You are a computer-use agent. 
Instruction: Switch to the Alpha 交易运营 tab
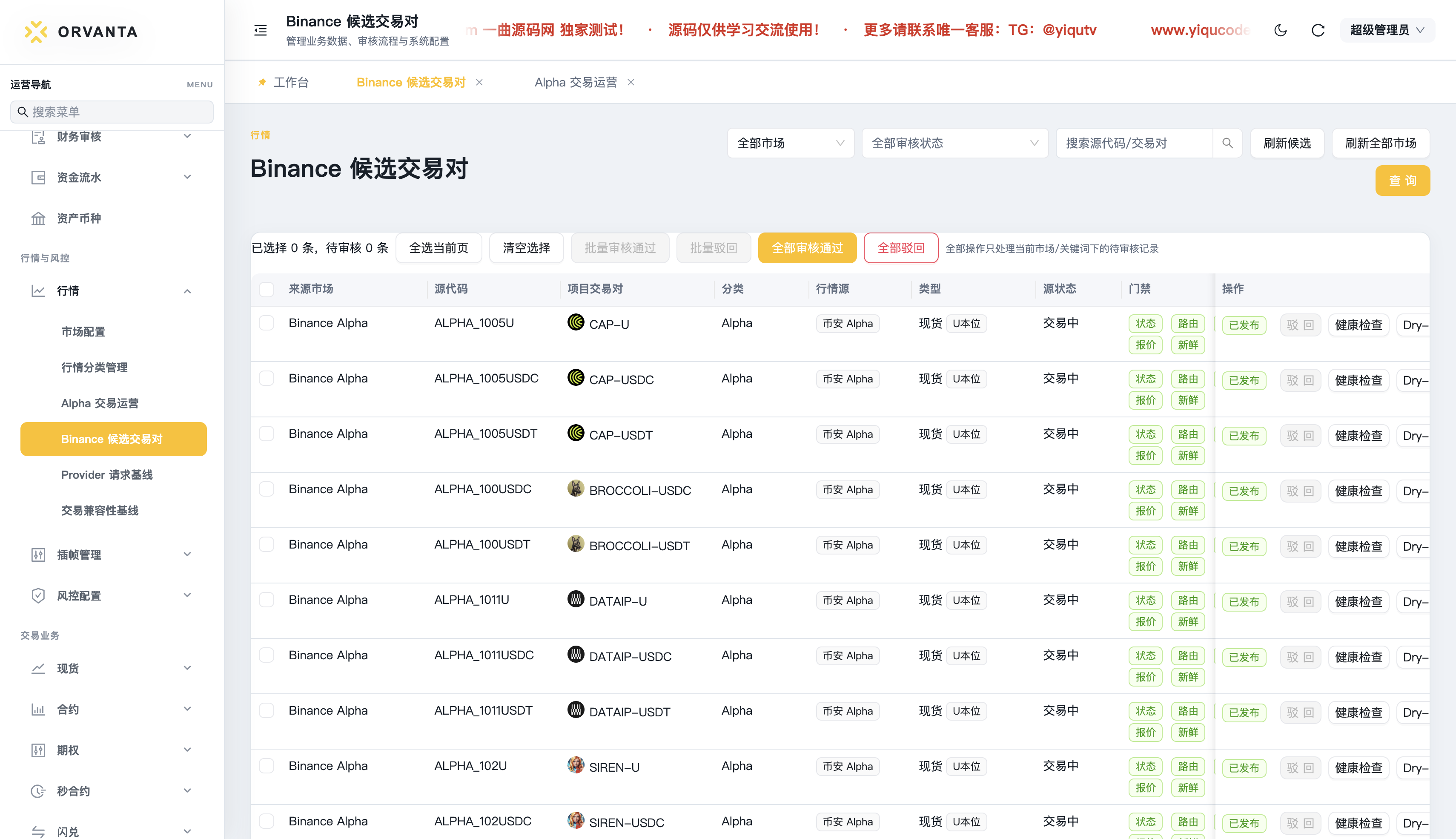[x=575, y=82]
